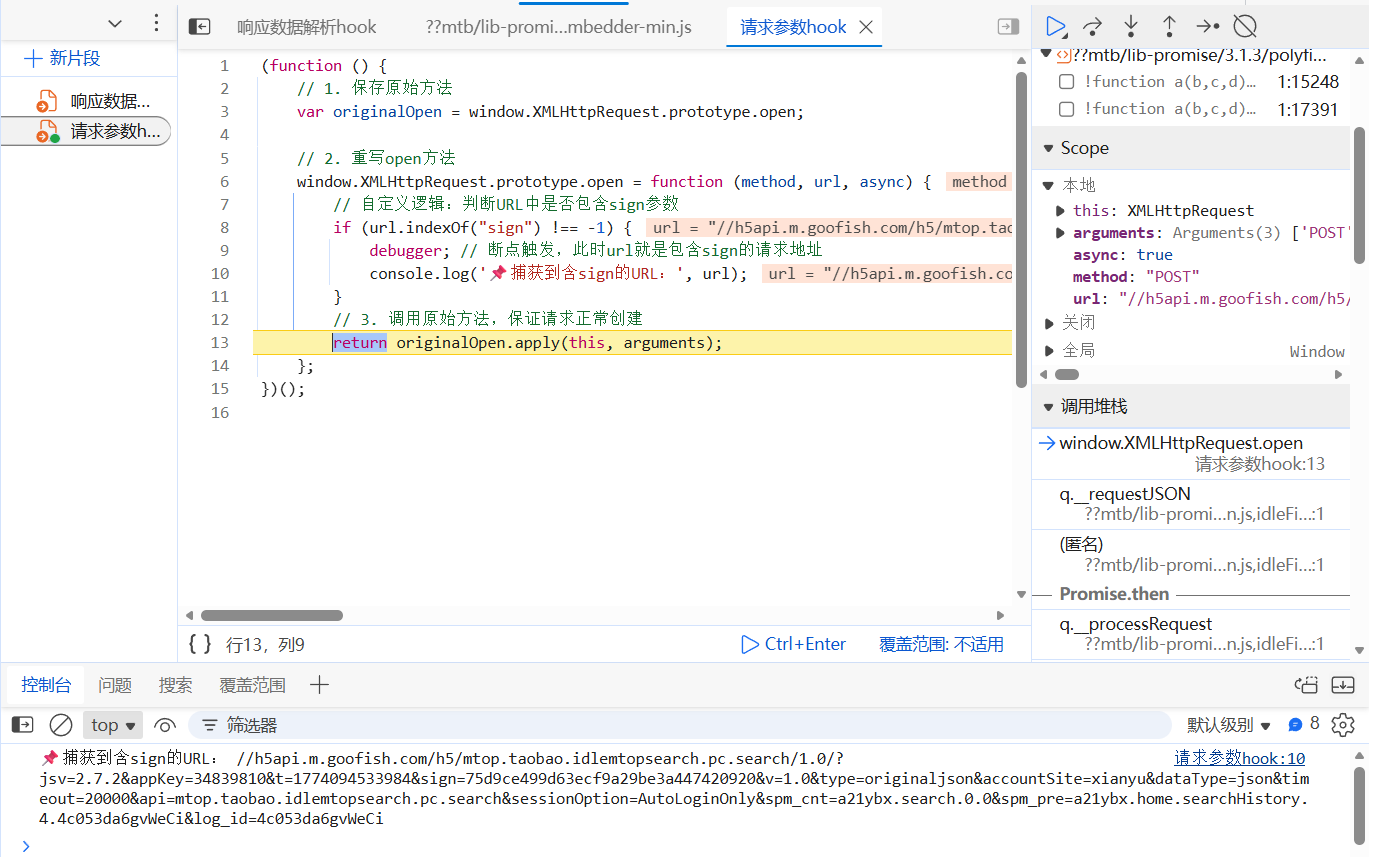Open the 问题 drawer tab
Screen dimensions: 1373x857
coord(115,685)
